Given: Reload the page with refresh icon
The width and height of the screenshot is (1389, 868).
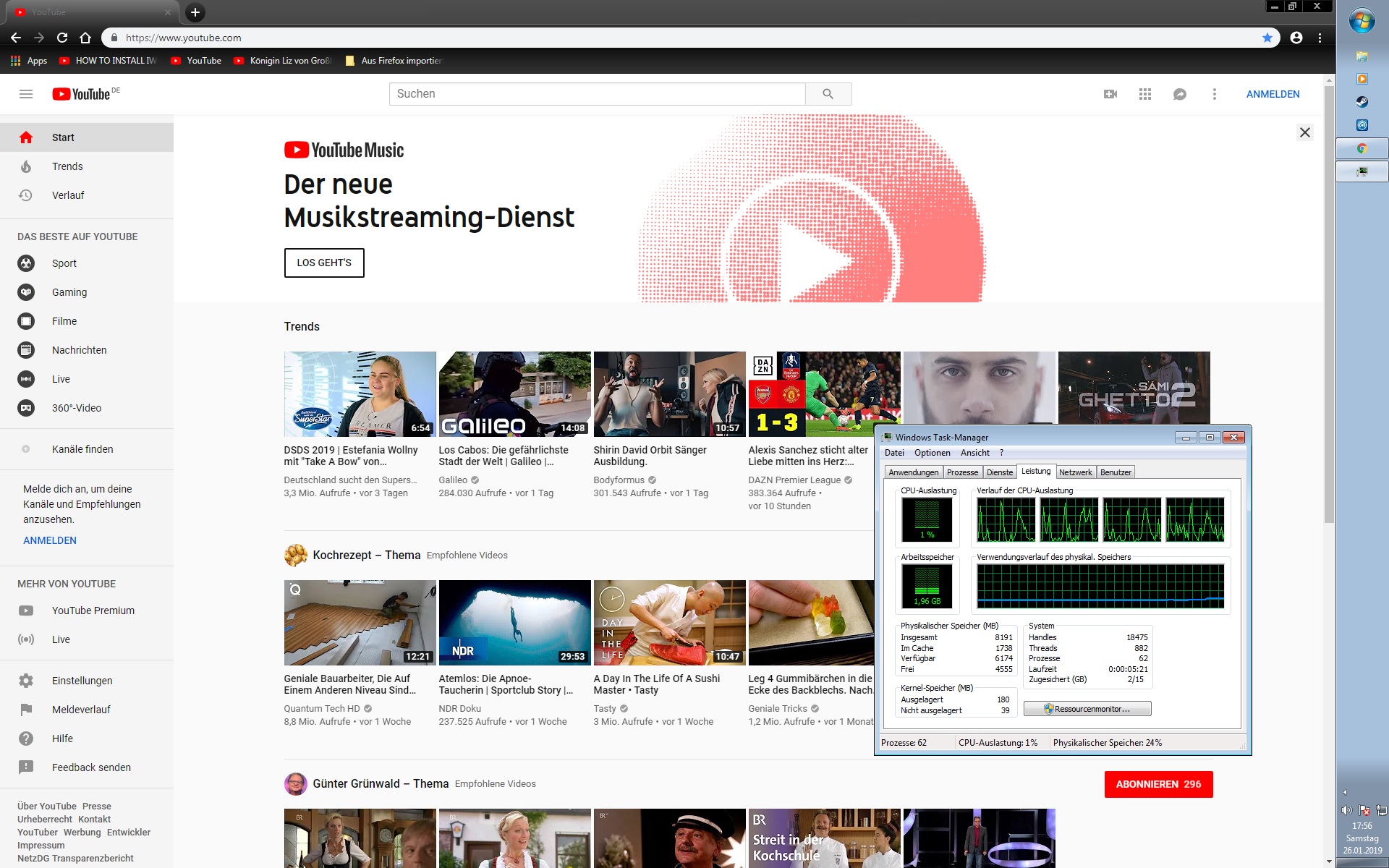Looking at the screenshot, I should click(62, 38).
